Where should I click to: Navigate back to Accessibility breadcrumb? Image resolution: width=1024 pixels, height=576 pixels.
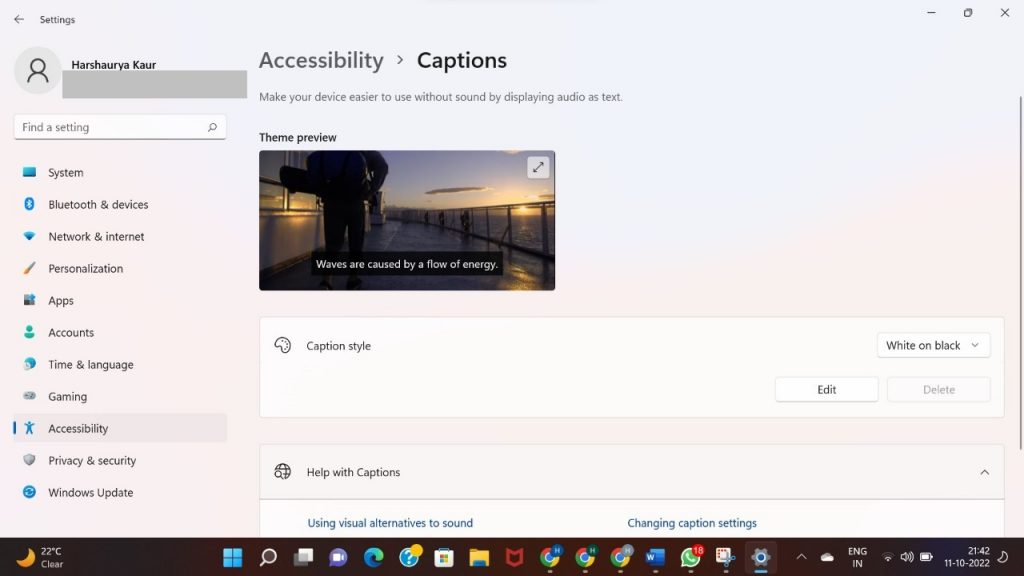pyautogui.click(x=321, y=61)
